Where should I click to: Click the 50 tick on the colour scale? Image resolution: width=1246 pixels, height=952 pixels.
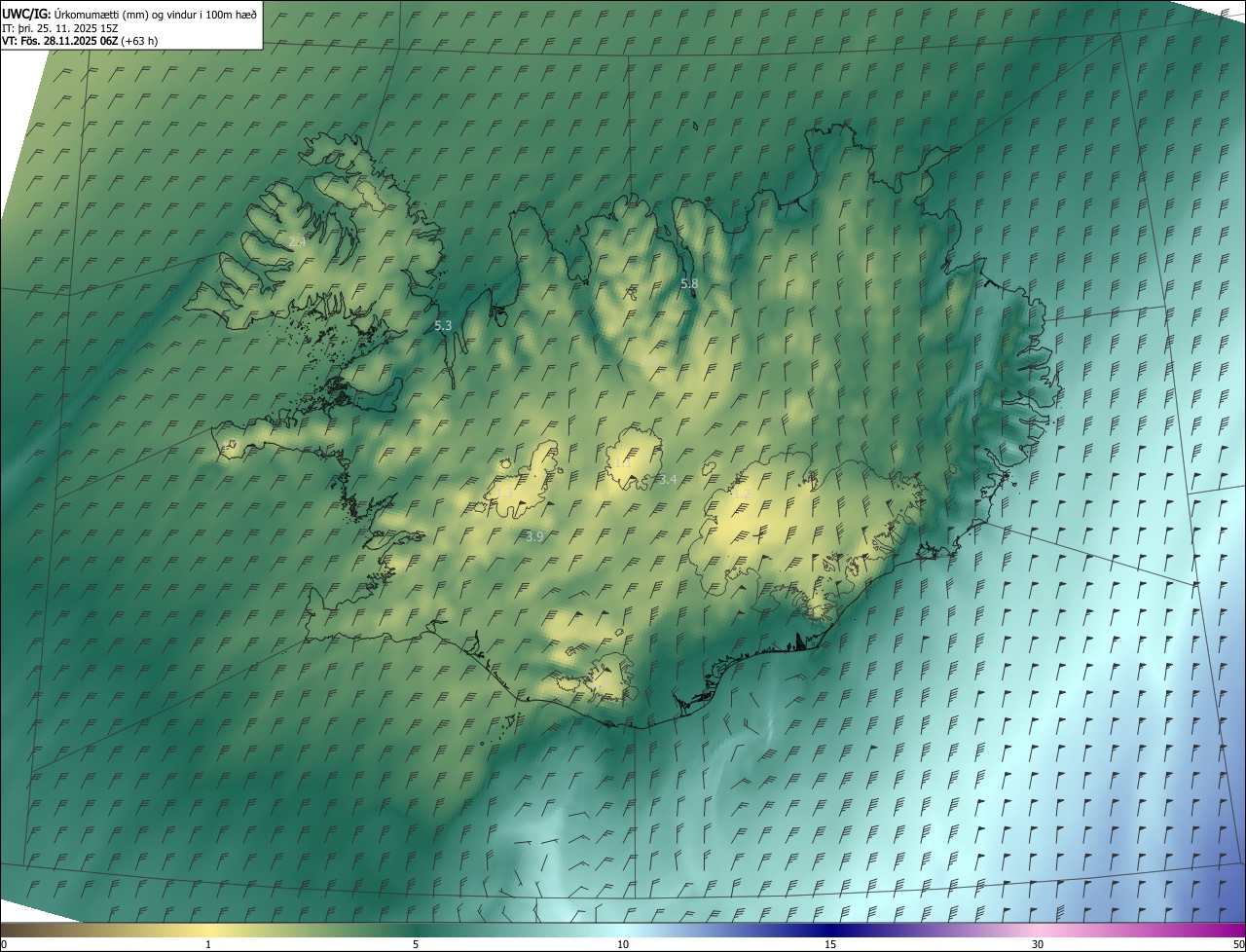(x=1238, y=944)
